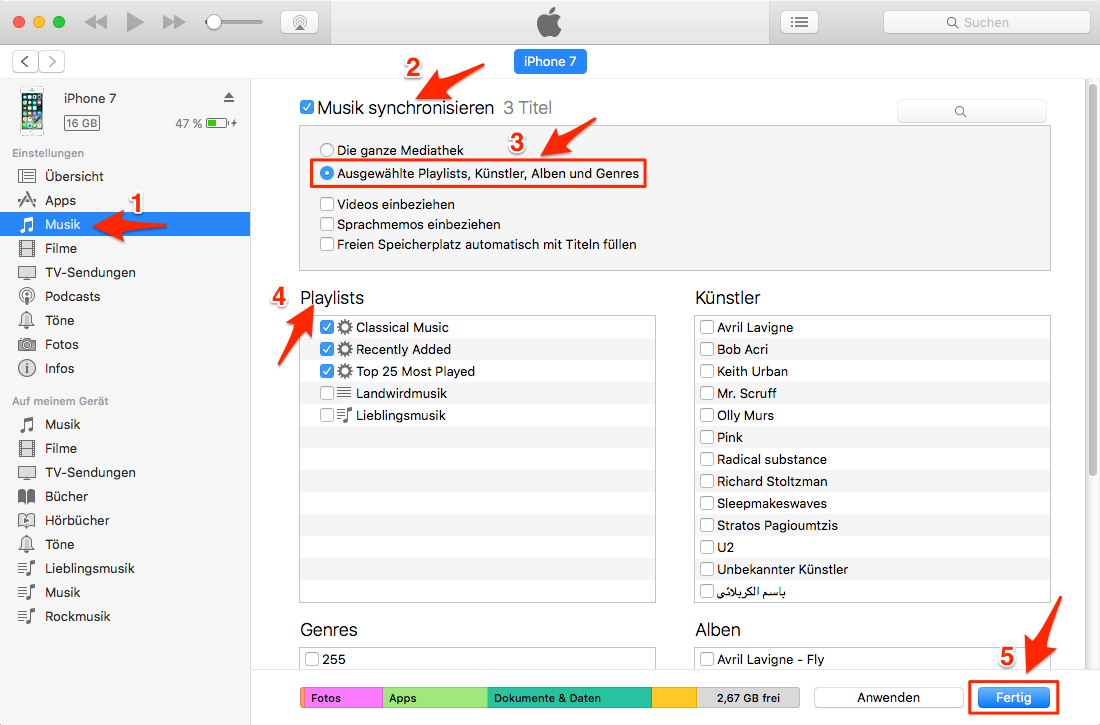Select Musik under Einstellungen
1100x725 pixels.
pos(125,224)
